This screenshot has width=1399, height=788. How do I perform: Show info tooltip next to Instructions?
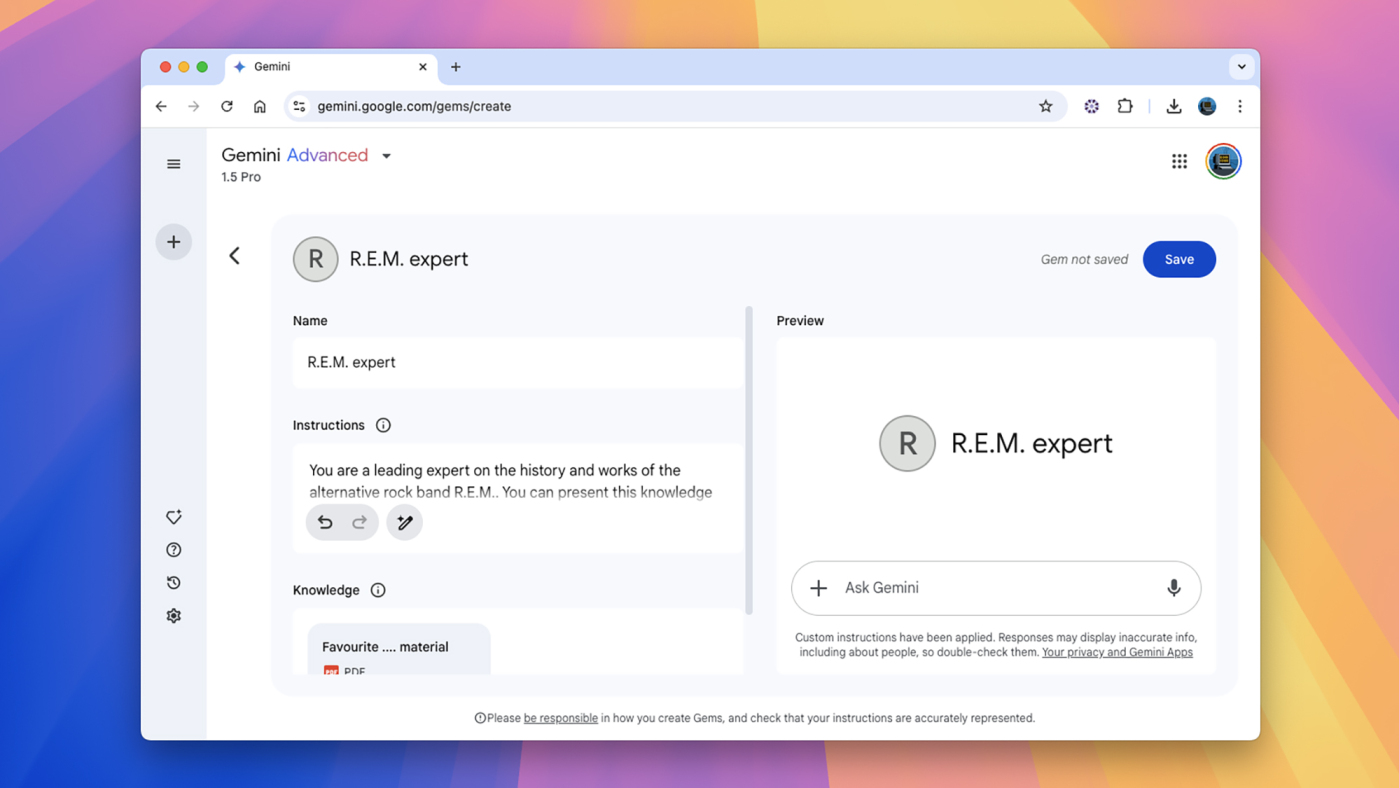[383, 425]
